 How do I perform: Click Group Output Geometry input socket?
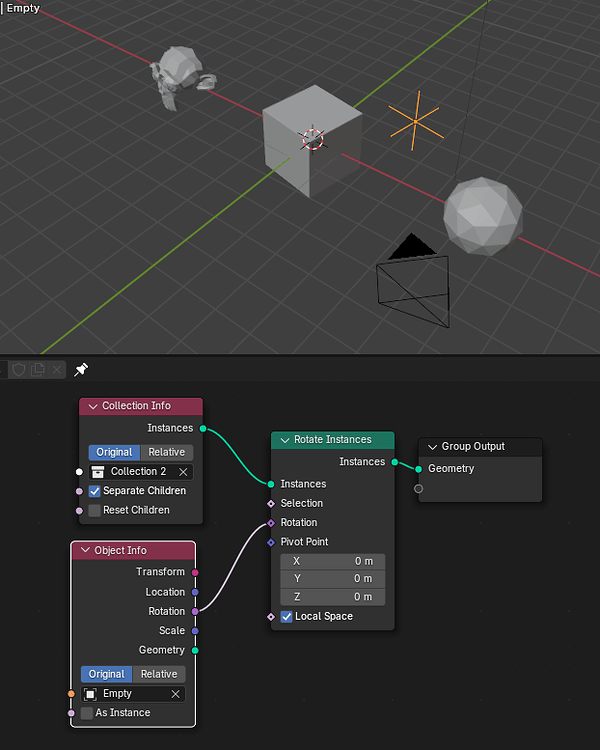click(419, 469)
